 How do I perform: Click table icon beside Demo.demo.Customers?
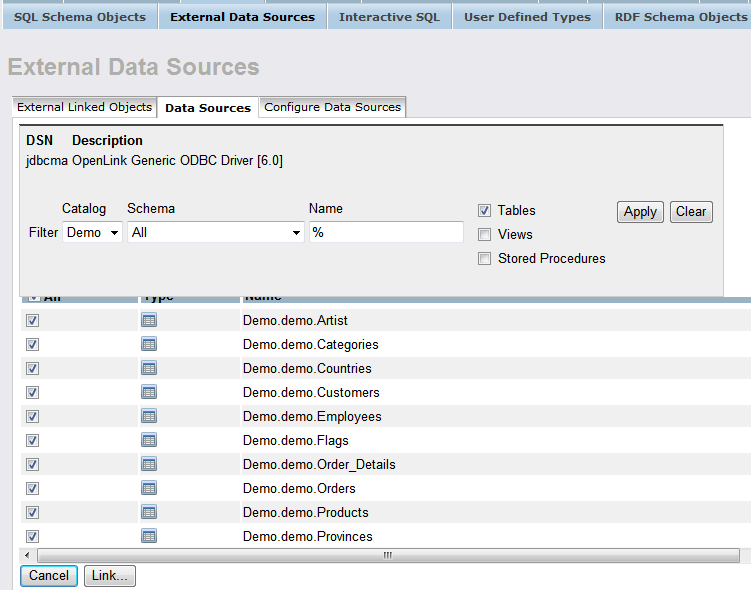pyautogui.click(x=149, y=392)
